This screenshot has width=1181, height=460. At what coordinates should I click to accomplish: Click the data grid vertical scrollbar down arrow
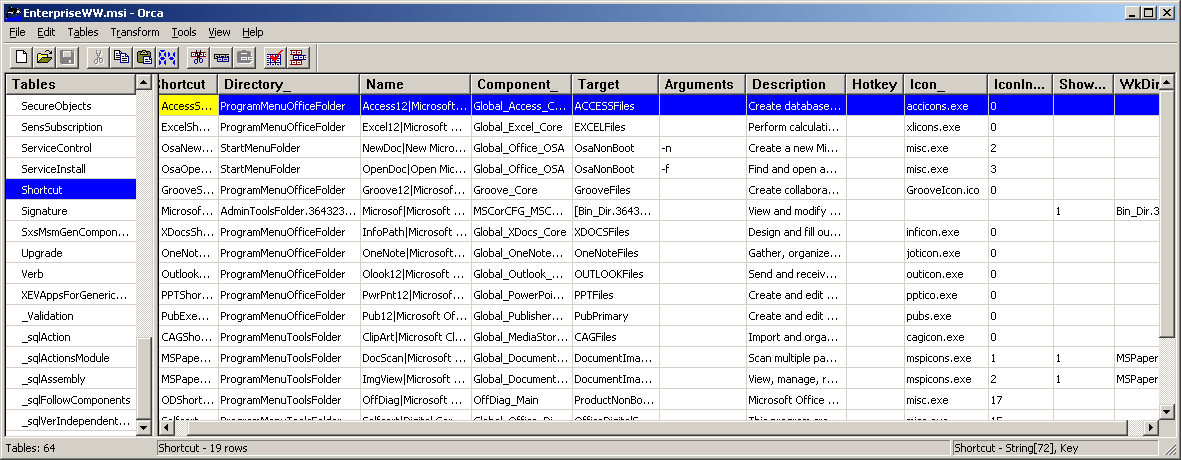click(x=1166, y=411)
